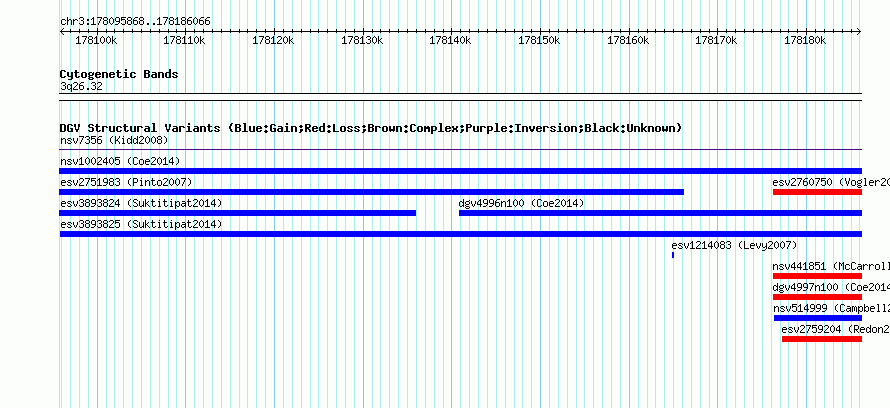Click the esv2760750 (Vogler) red loss bar
Image resolution: width=890 pixels, height=408 pixels.
tap(817, 192)
